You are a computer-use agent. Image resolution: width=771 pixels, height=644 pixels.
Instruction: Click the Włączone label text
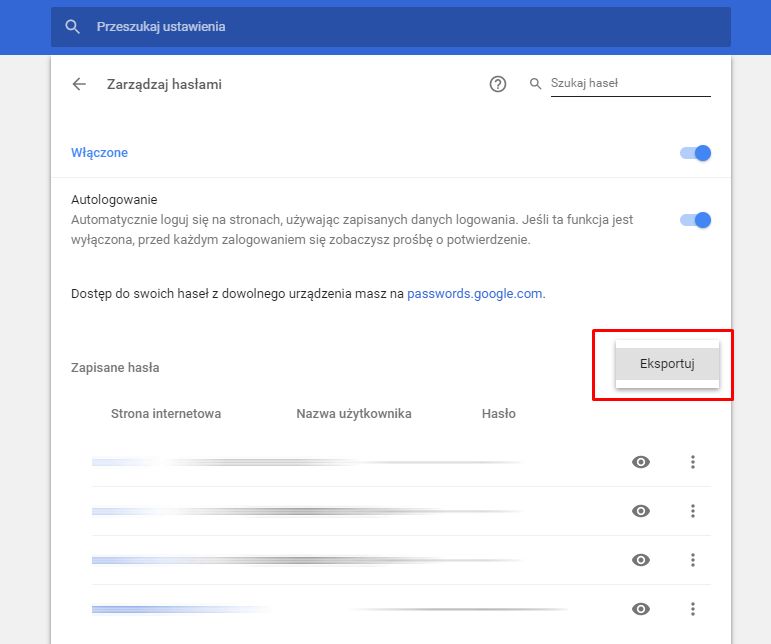[x=99, y=153]
